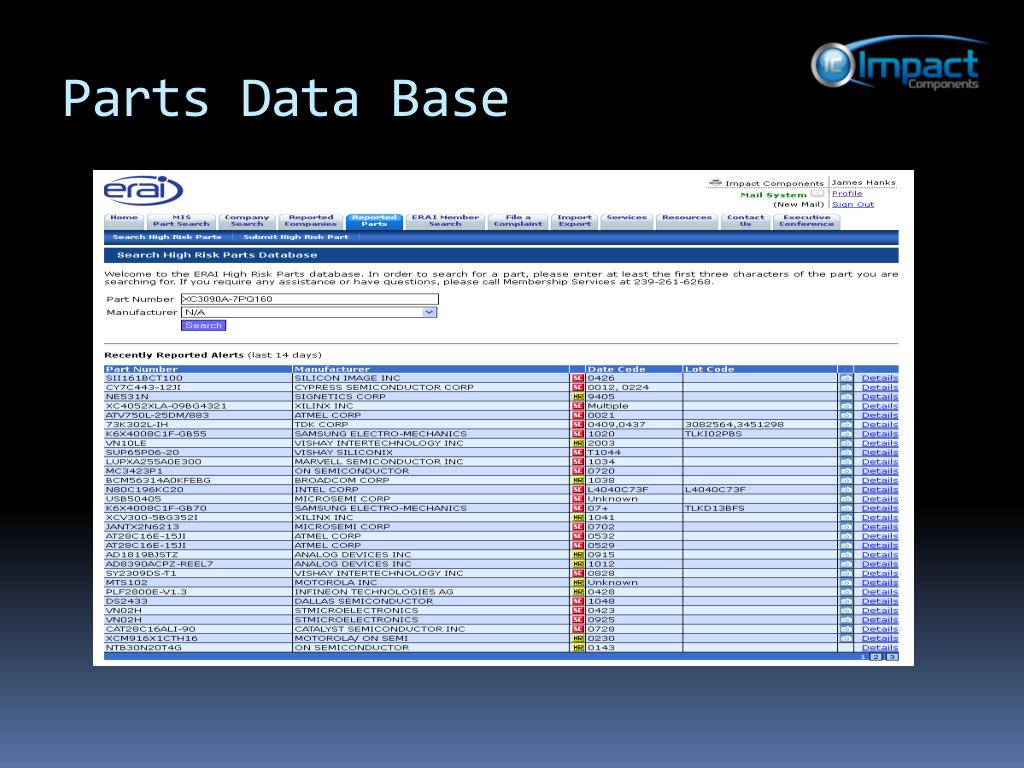Click the Sign Out link
This screenshot has width=1024, height=768.
point(852,204)
